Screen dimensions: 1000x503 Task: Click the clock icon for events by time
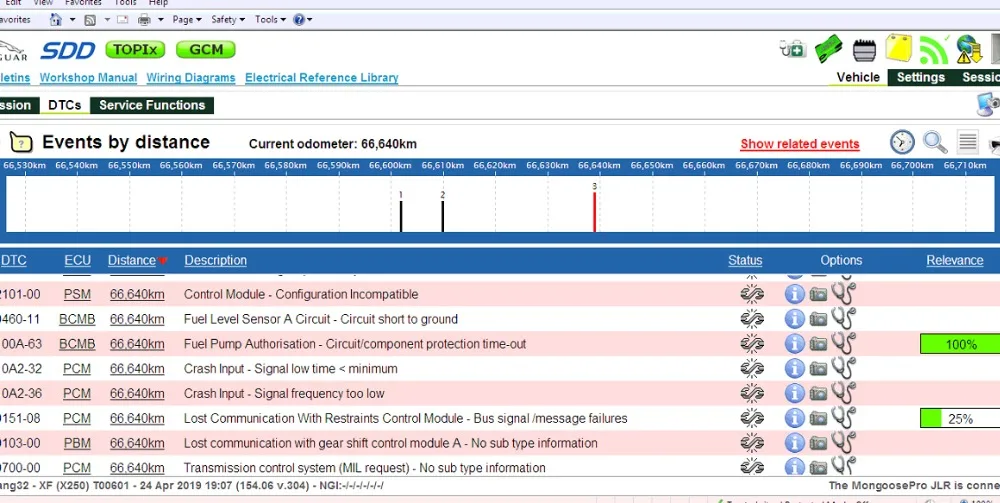tap(902, 142)
